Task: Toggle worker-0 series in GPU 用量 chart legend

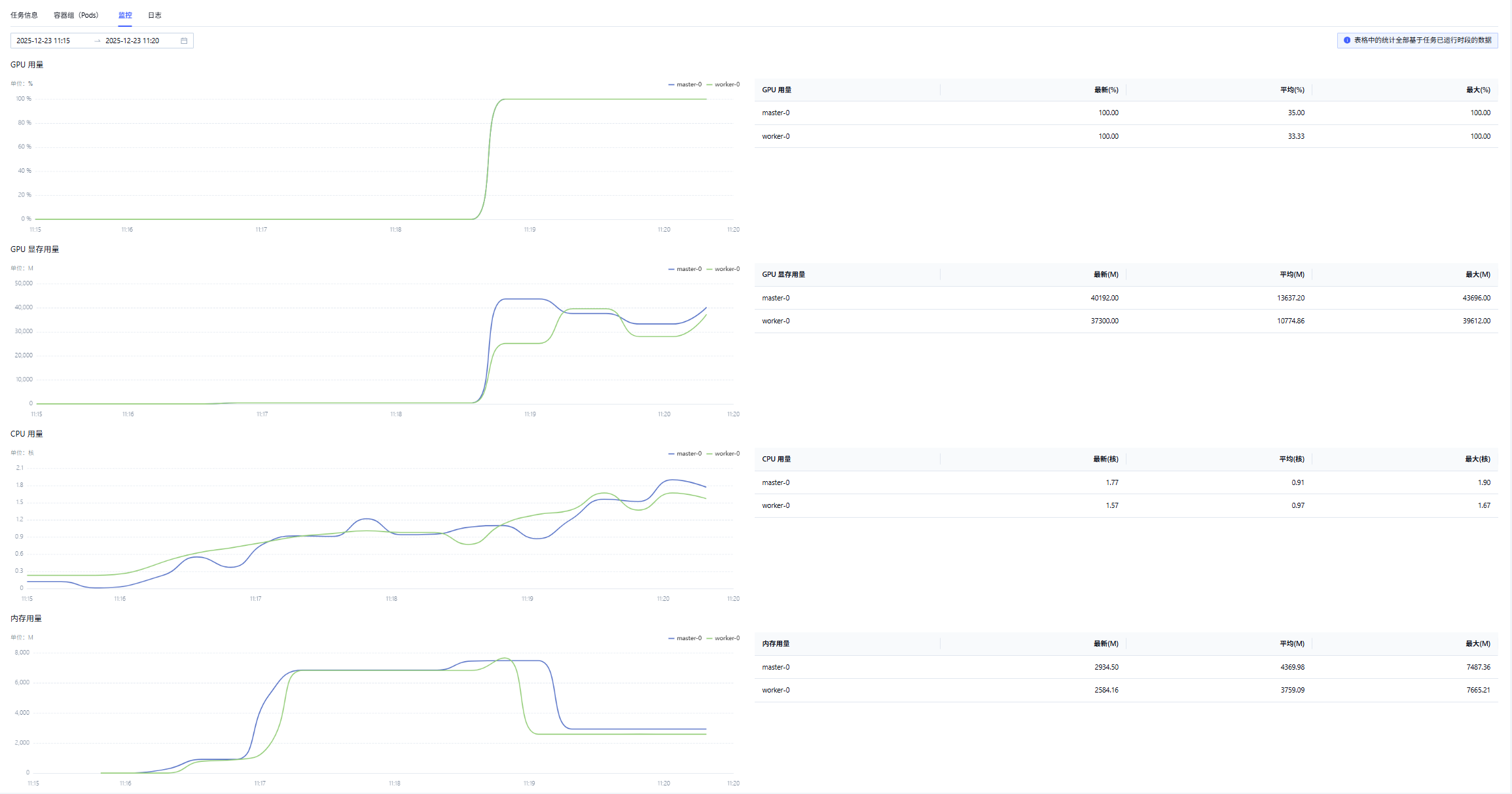Action: point(723,84)
